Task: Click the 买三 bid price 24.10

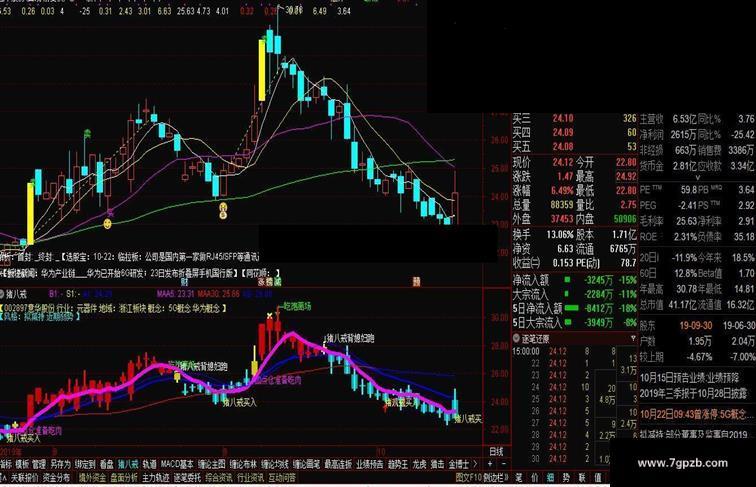Action: (x=563, y=118)
